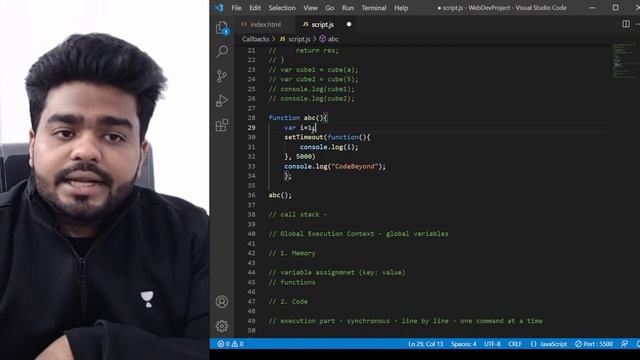
Task: Open the Manage gear icon
Action: tap(222, 326)
